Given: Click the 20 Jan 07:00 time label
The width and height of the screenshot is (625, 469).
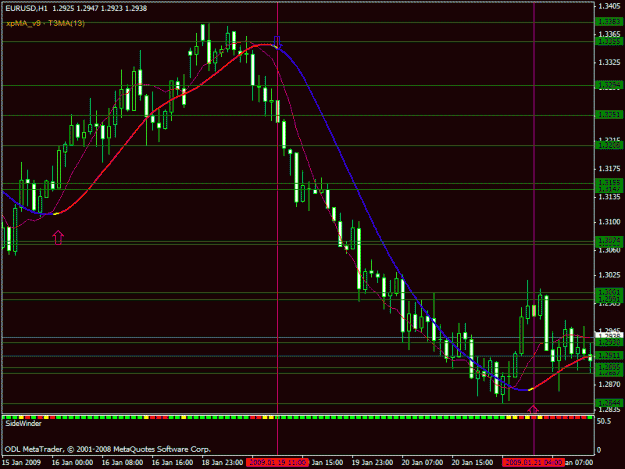Looking at the screenshot, I should point(422,463).
